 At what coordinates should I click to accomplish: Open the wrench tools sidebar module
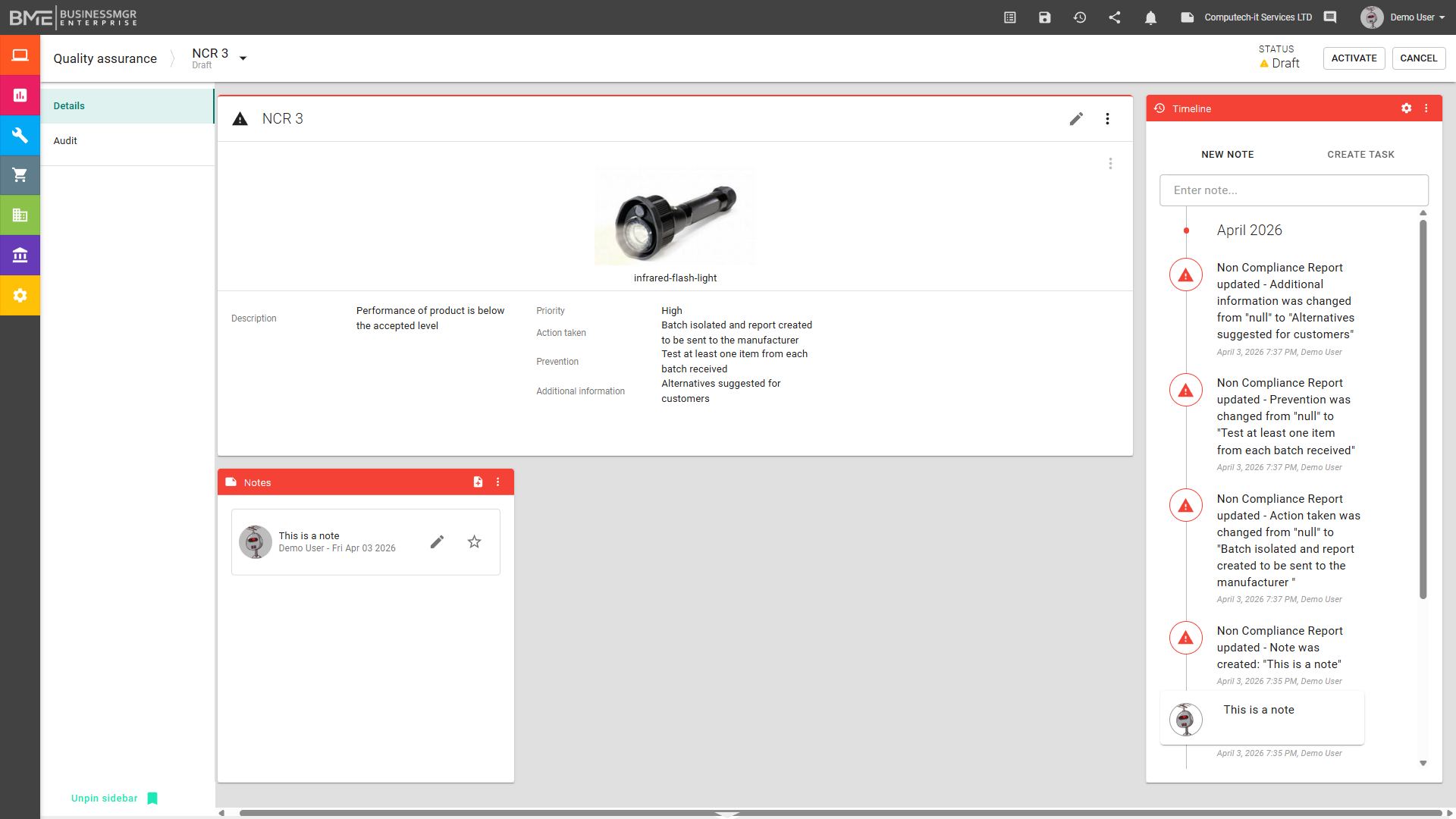point(20,135)
